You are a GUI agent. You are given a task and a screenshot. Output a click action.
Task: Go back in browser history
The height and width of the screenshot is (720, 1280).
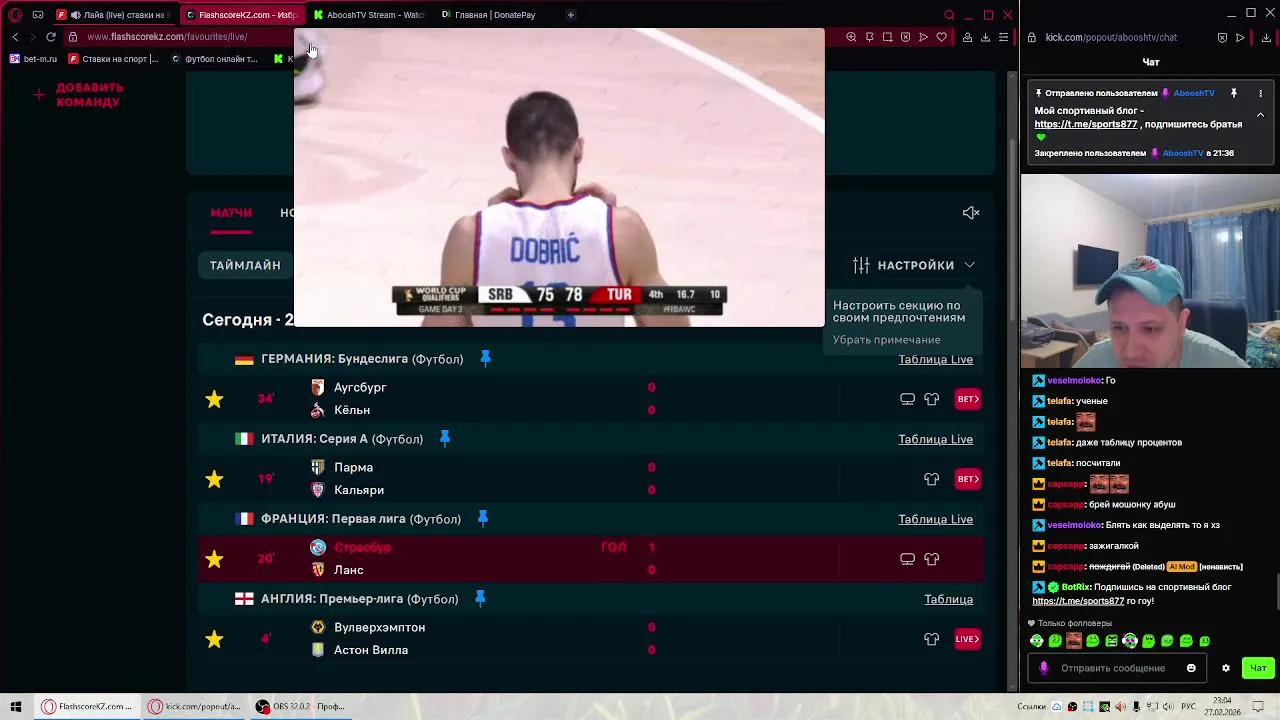click(15, 37)
